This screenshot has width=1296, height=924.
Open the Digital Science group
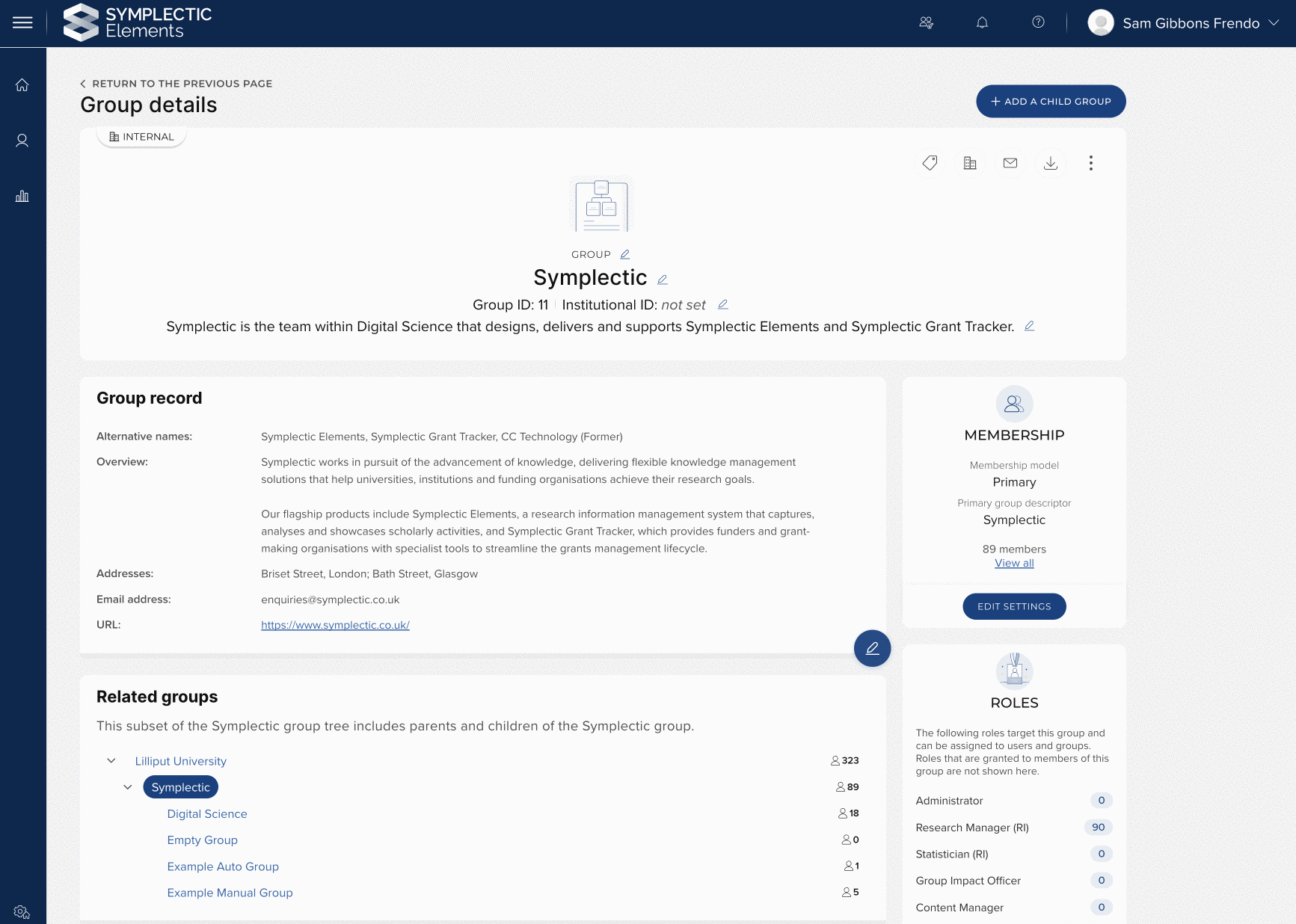(x=207, y=813)
